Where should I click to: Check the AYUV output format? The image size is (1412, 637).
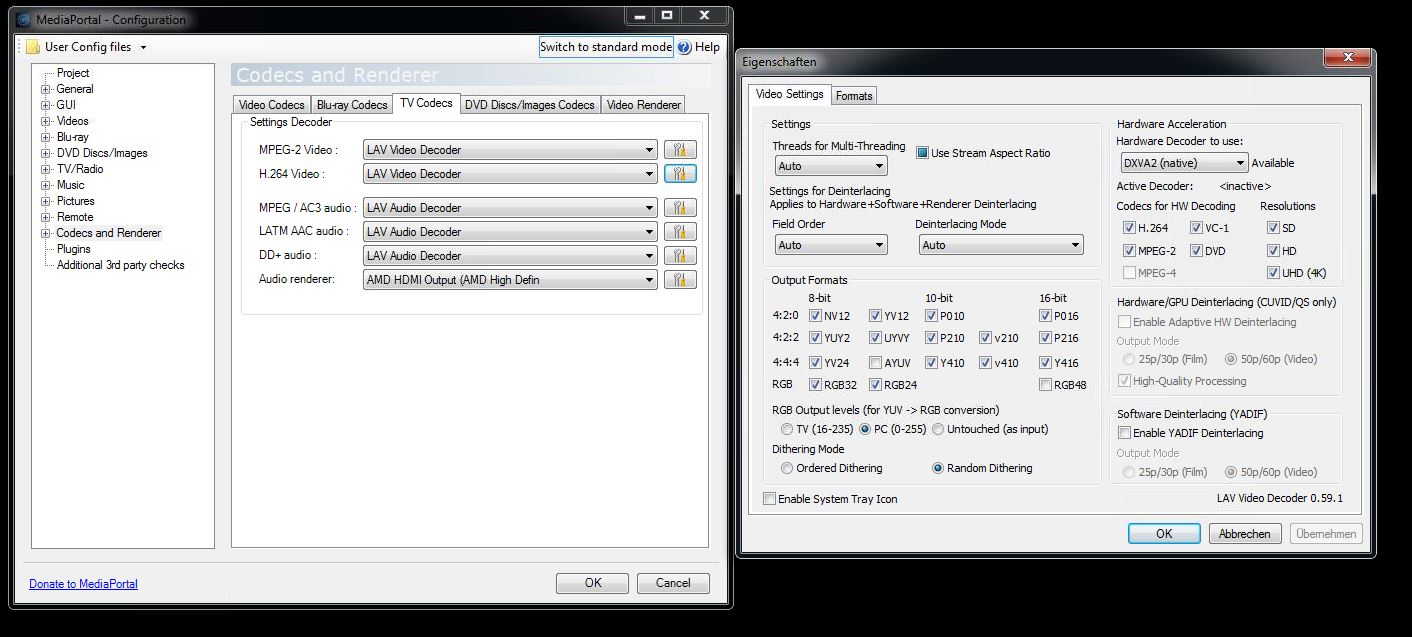(x=876, y=363)
